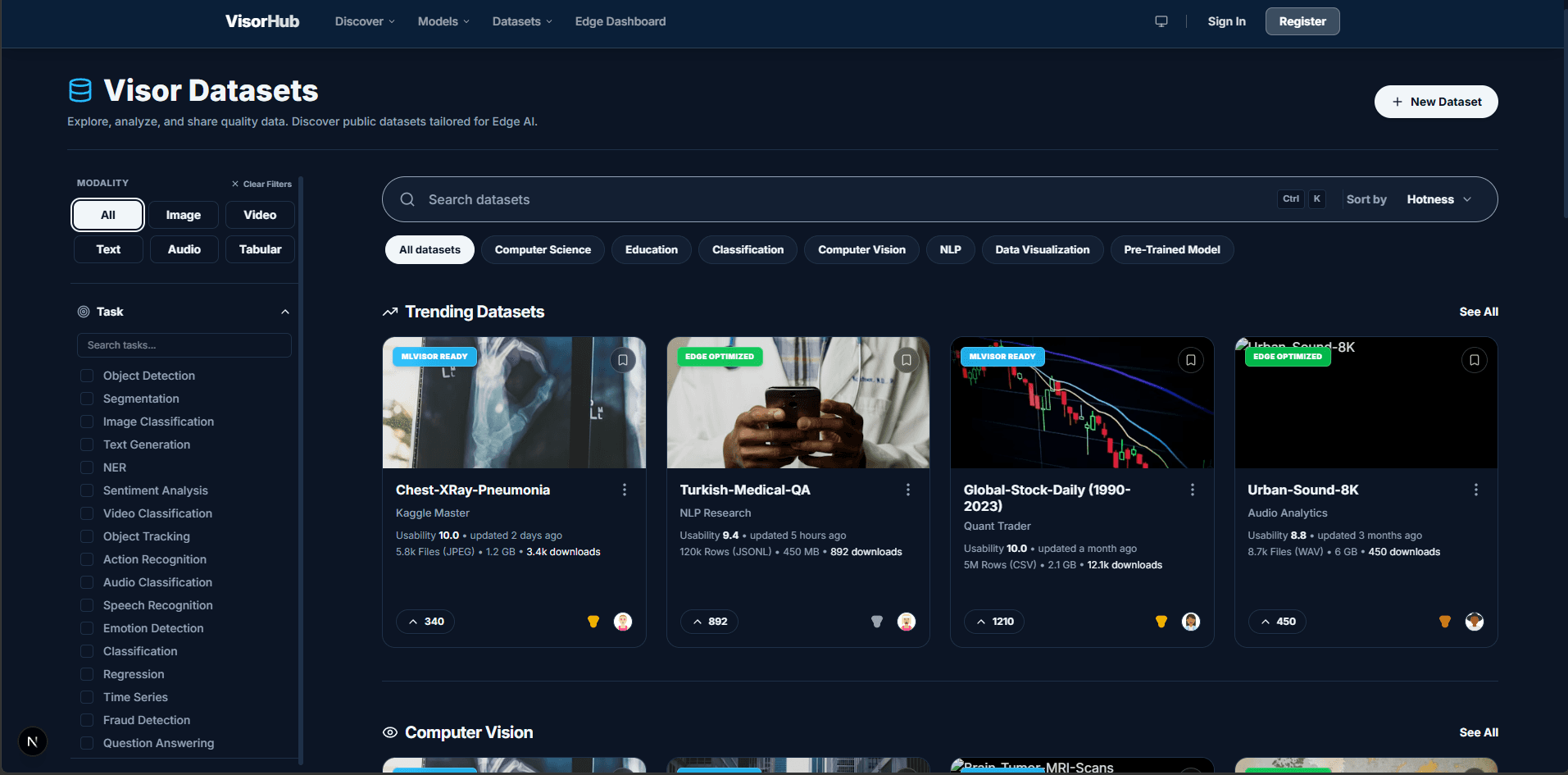1568x775 pixels.
Task: Bookmark the Urban-Sound-8K dataset
Action: [x=1475, y=360]
